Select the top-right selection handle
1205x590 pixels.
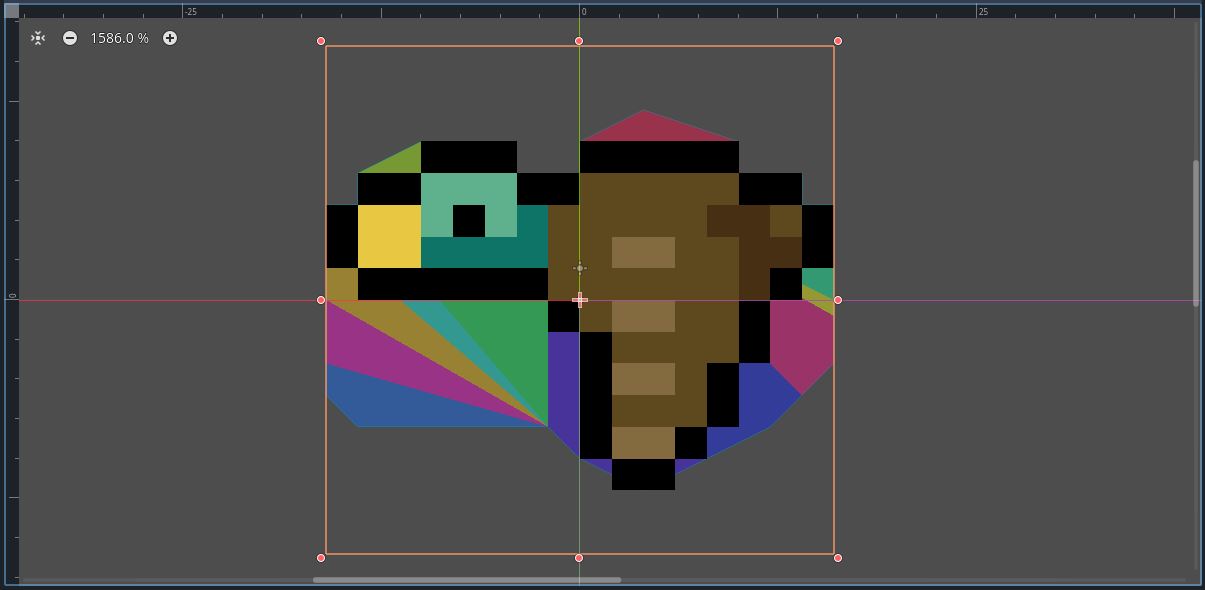click(x=838, y=41)
